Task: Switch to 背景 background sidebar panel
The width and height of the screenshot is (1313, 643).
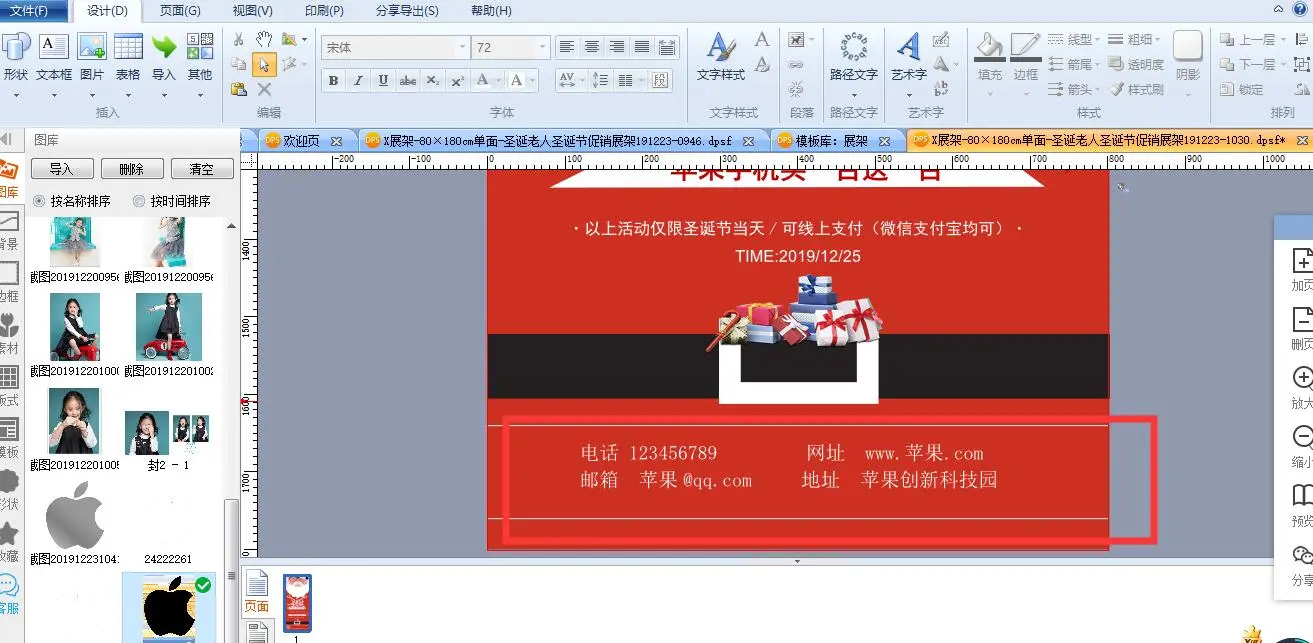Action: 9,231
